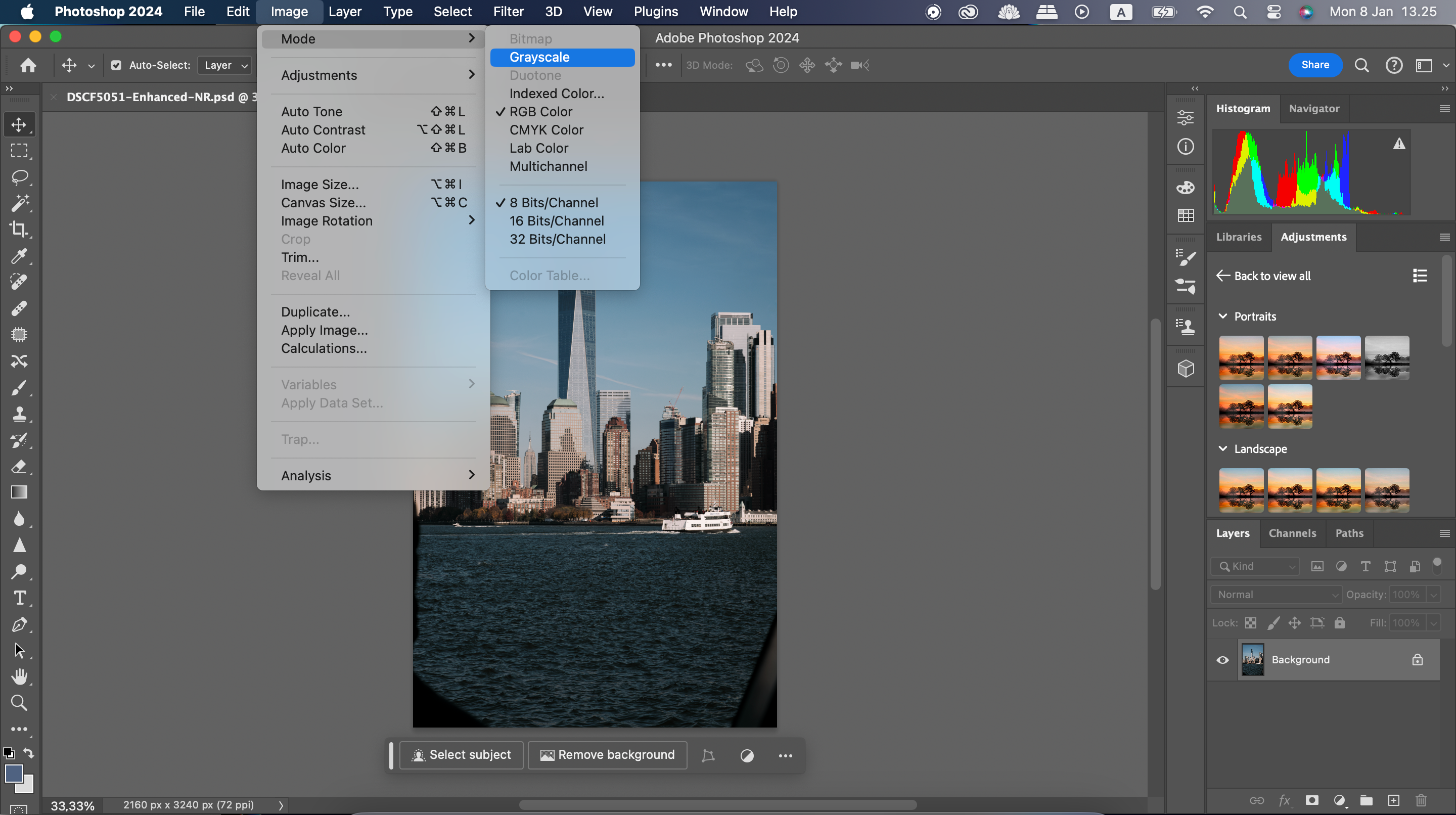Uncheck the Auto-Select checkbox
This screenshot has height=815, width=1456.
(116, 65)
